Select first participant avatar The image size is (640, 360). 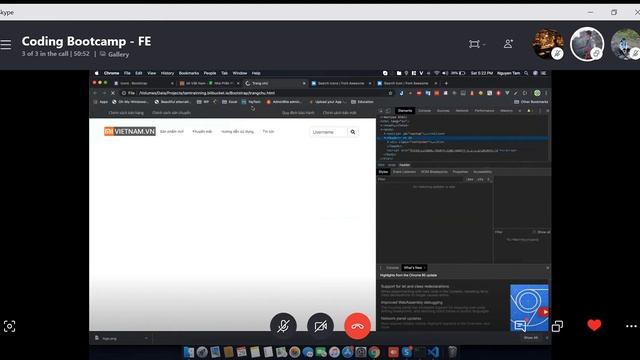[548, 44]
